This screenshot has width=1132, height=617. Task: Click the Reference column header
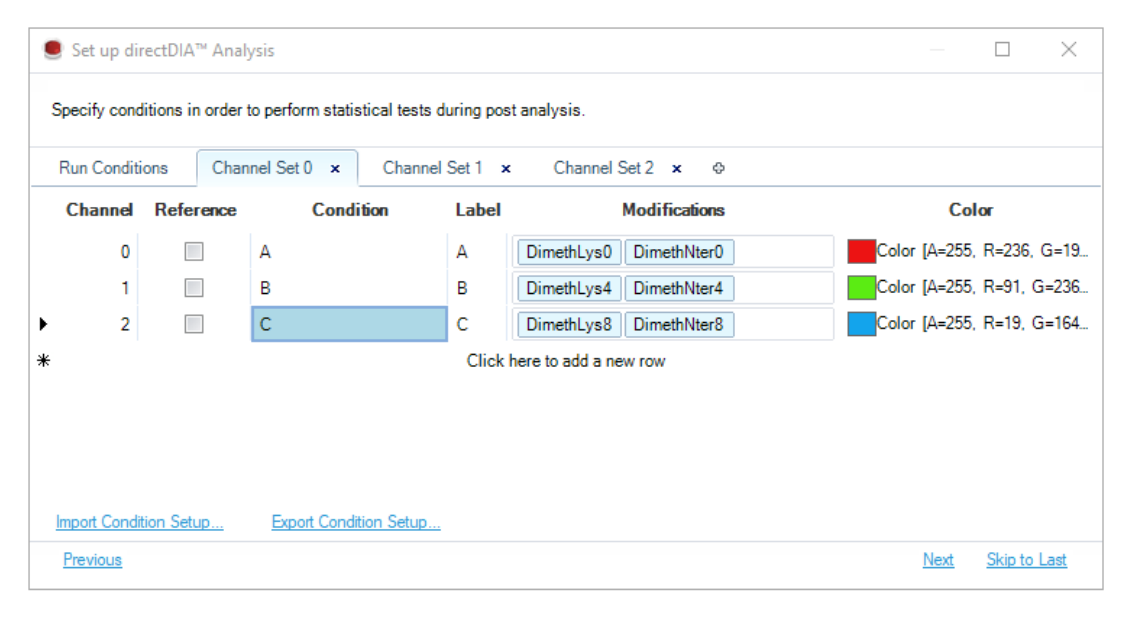[x=196, y=210]
